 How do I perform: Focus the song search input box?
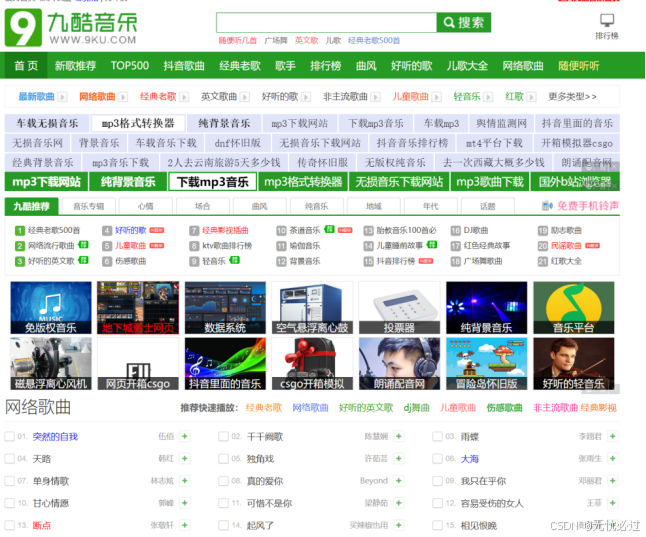point(326,22)
